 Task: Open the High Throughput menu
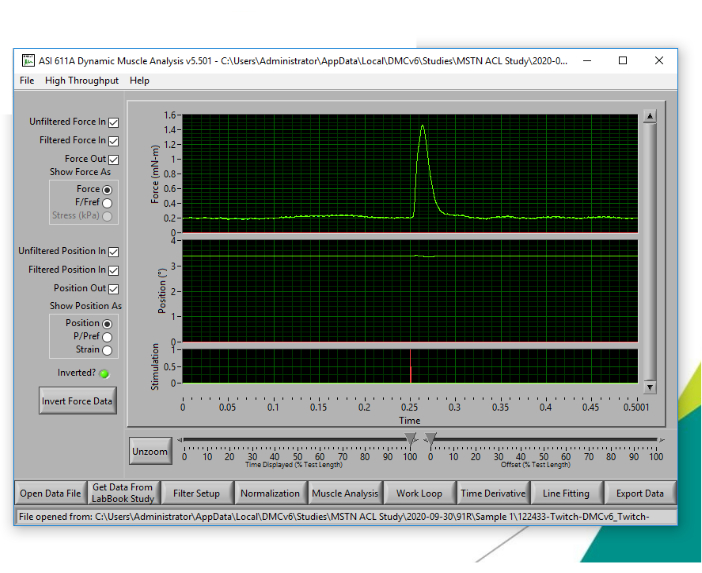tap(82, 81)
